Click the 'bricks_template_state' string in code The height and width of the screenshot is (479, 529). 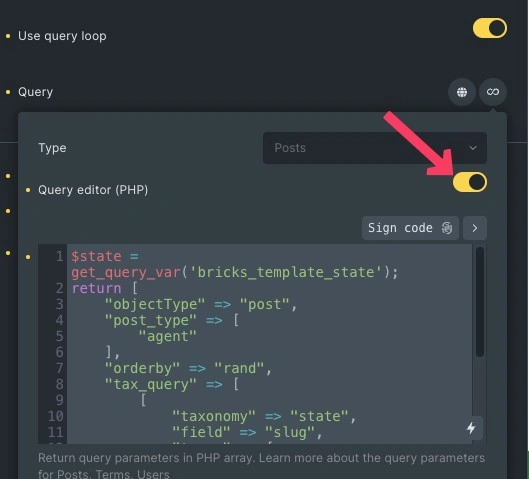point(286,272)
